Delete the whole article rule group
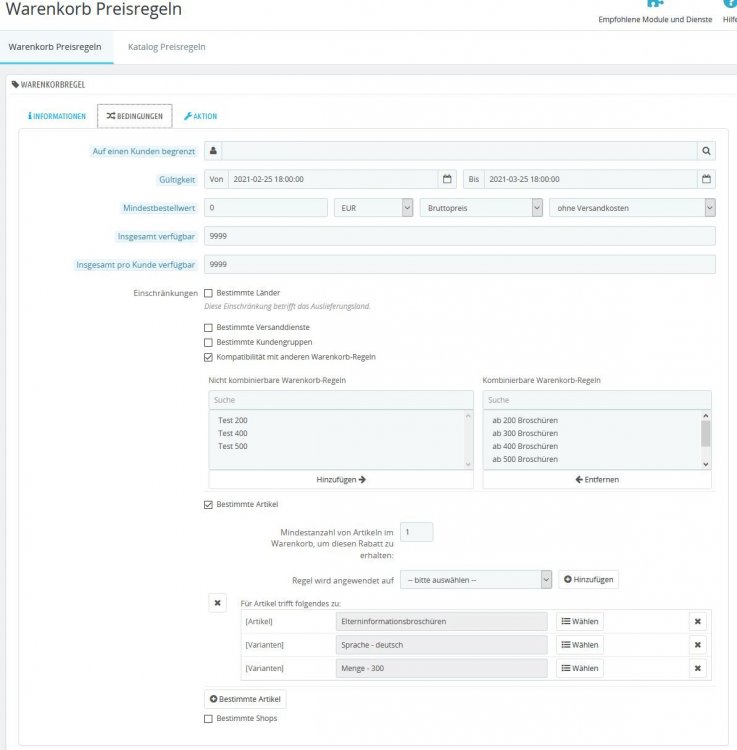The height and width of the screenshot is (750, 737). pyautogui.click(x=218, y=603)
